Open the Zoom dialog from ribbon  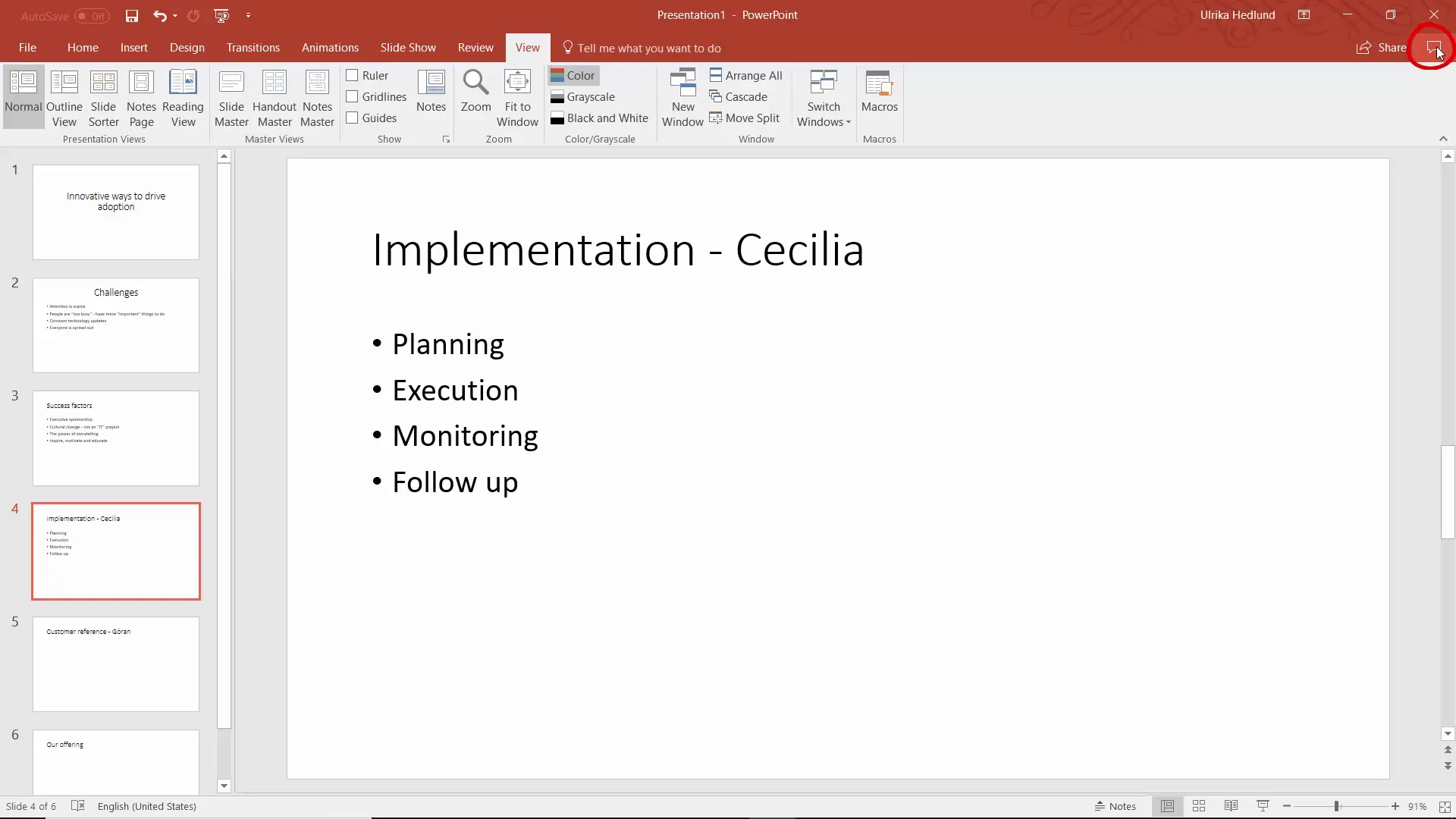(x=475, y=92)
